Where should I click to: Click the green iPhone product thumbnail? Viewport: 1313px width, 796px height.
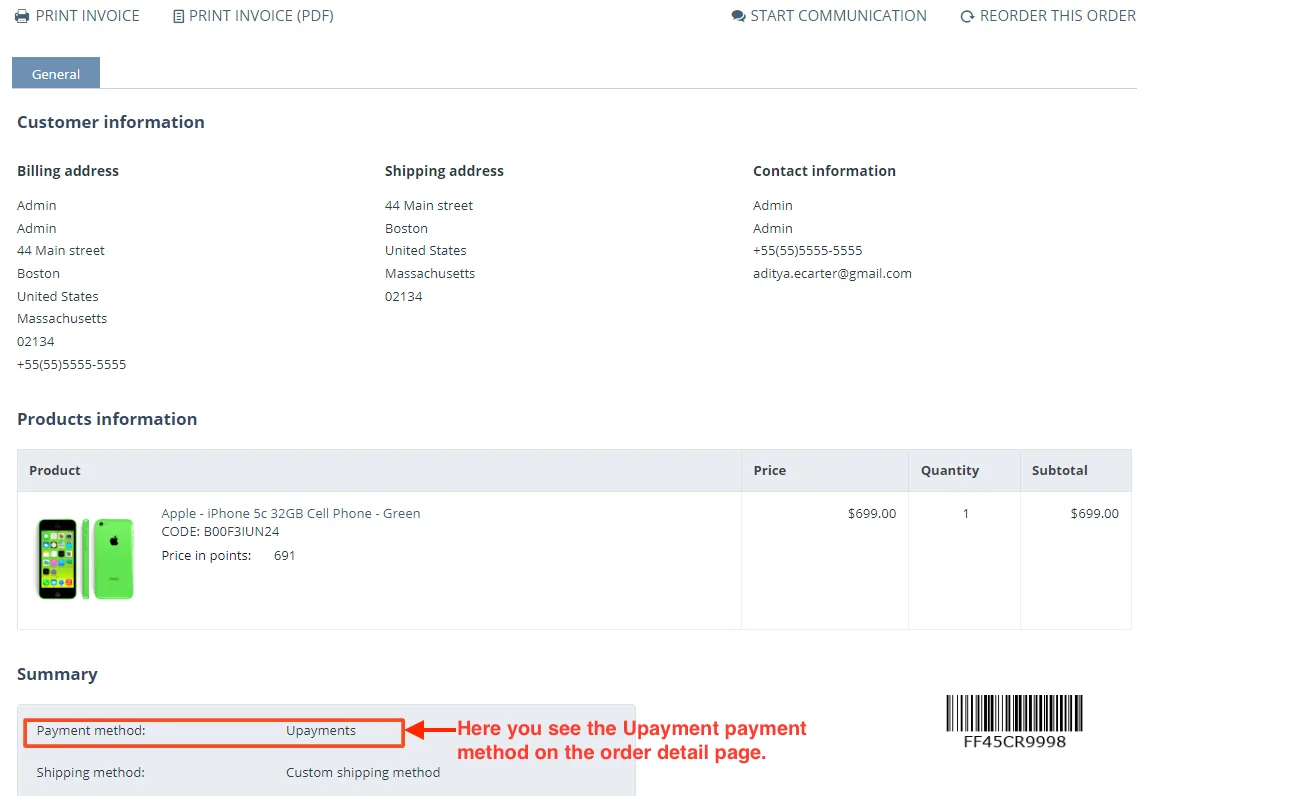86,558
